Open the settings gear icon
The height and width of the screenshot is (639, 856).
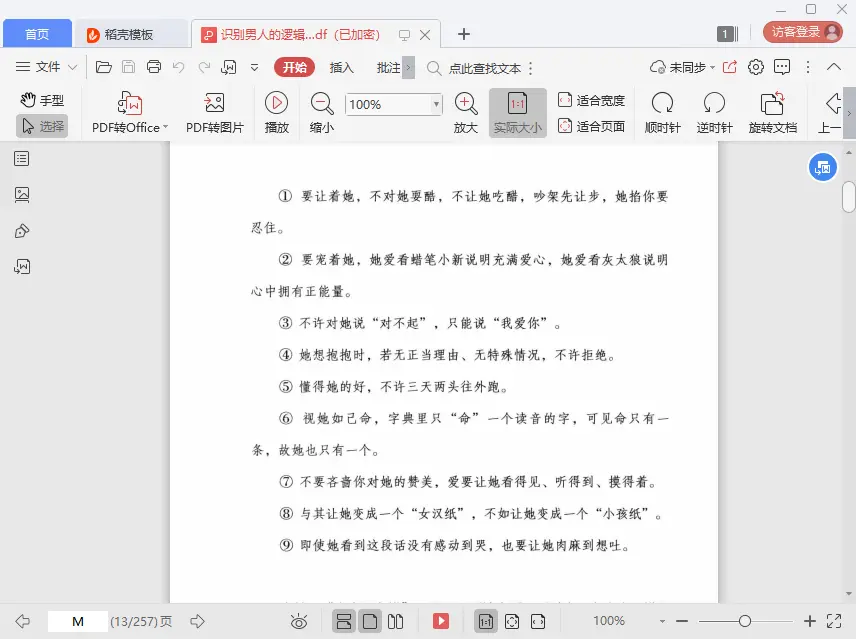tap(756, 67)
